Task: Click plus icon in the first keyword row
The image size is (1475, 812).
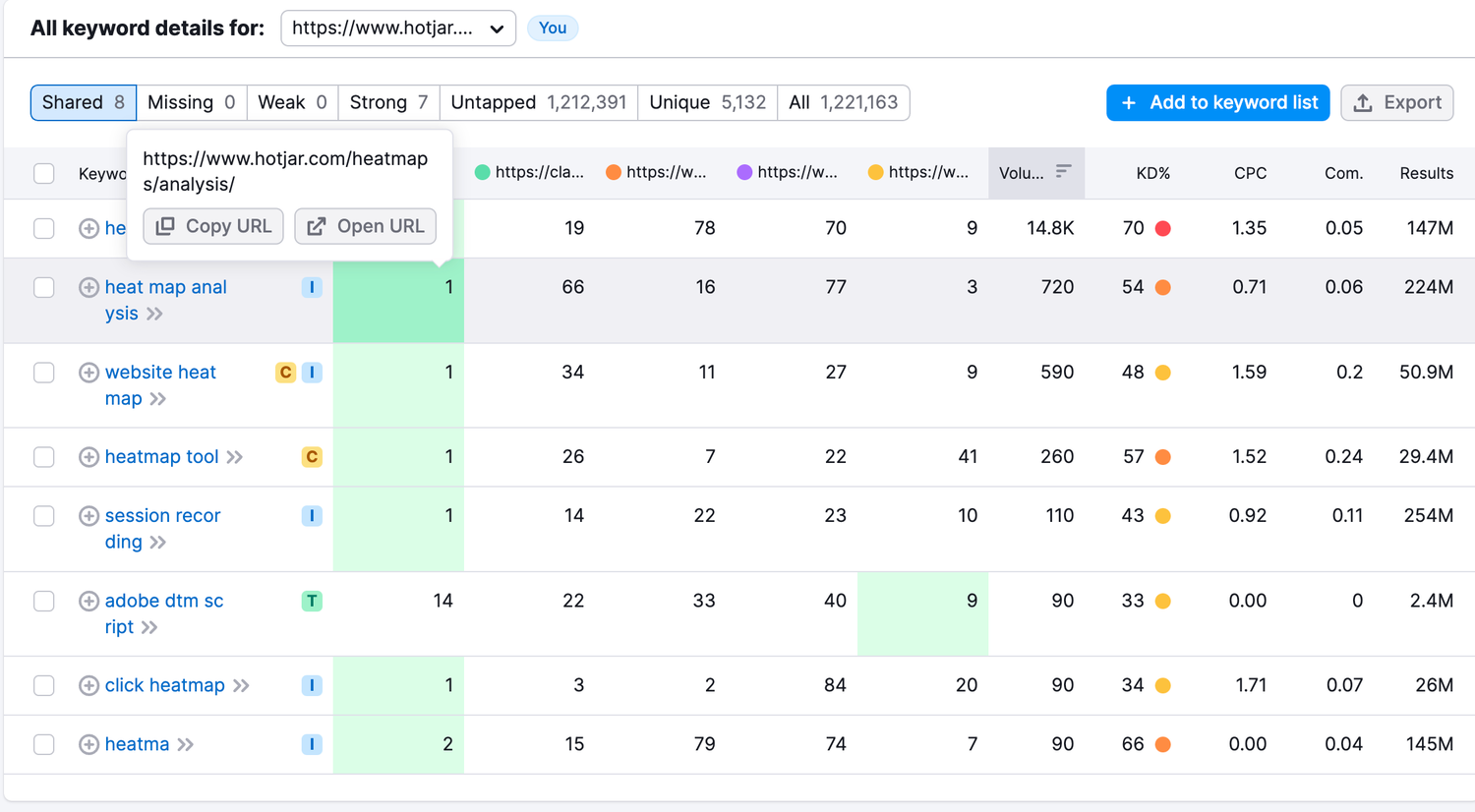Action: [x=88, y=228]
